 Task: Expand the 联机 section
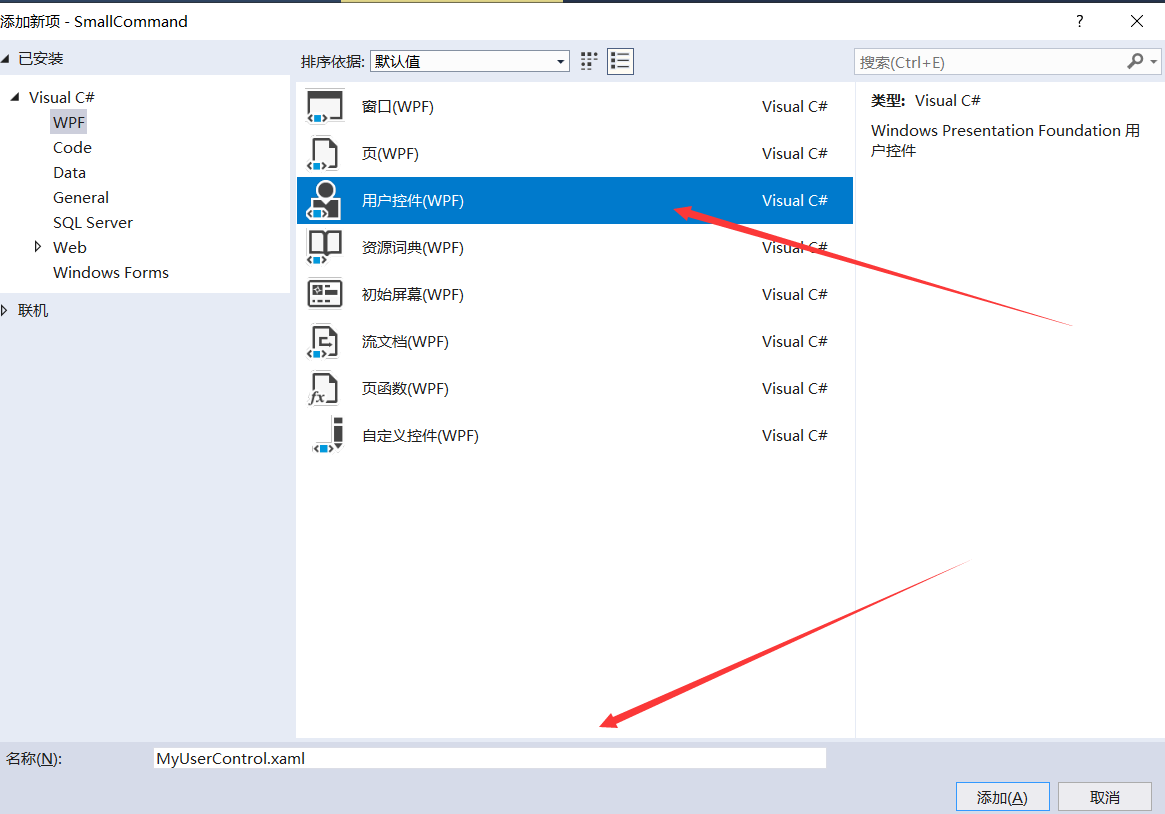click(4, 310)
